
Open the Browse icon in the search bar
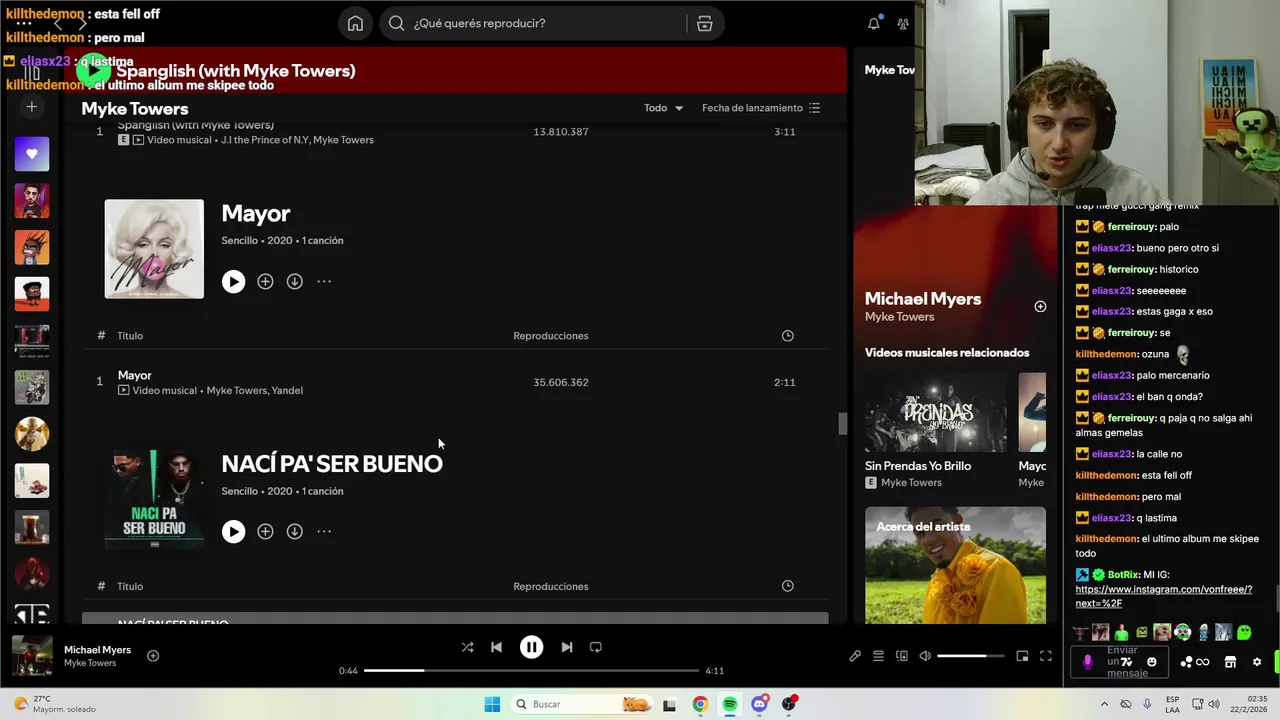[x=705, y=23]
